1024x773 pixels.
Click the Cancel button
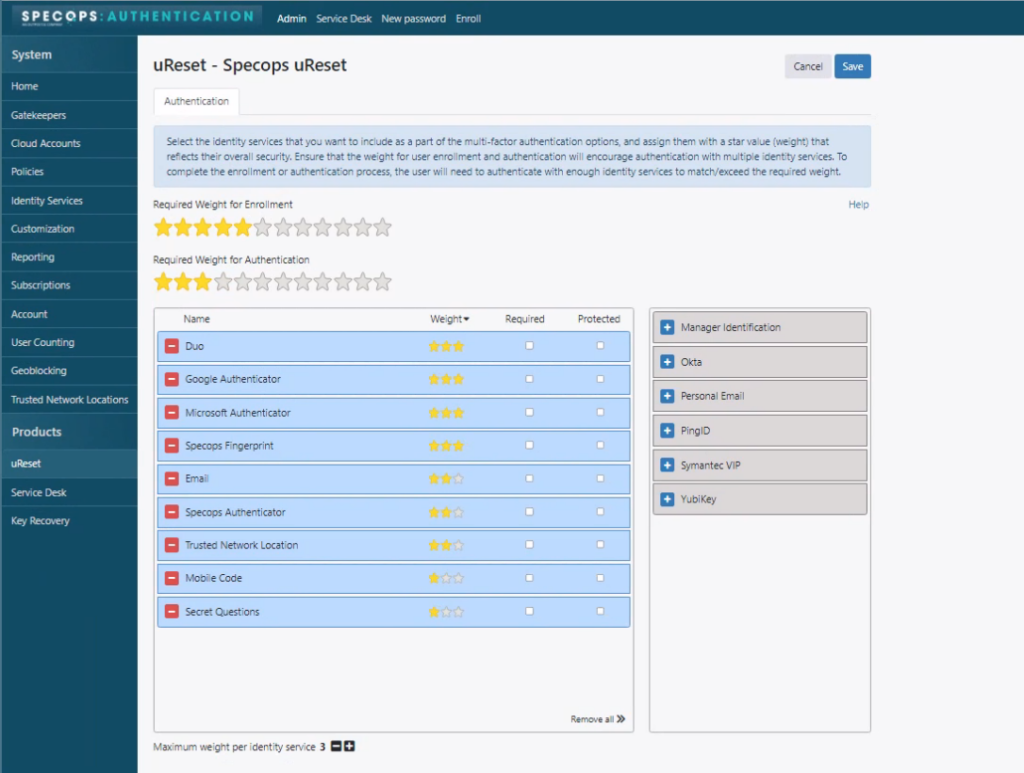click(808, 66)
